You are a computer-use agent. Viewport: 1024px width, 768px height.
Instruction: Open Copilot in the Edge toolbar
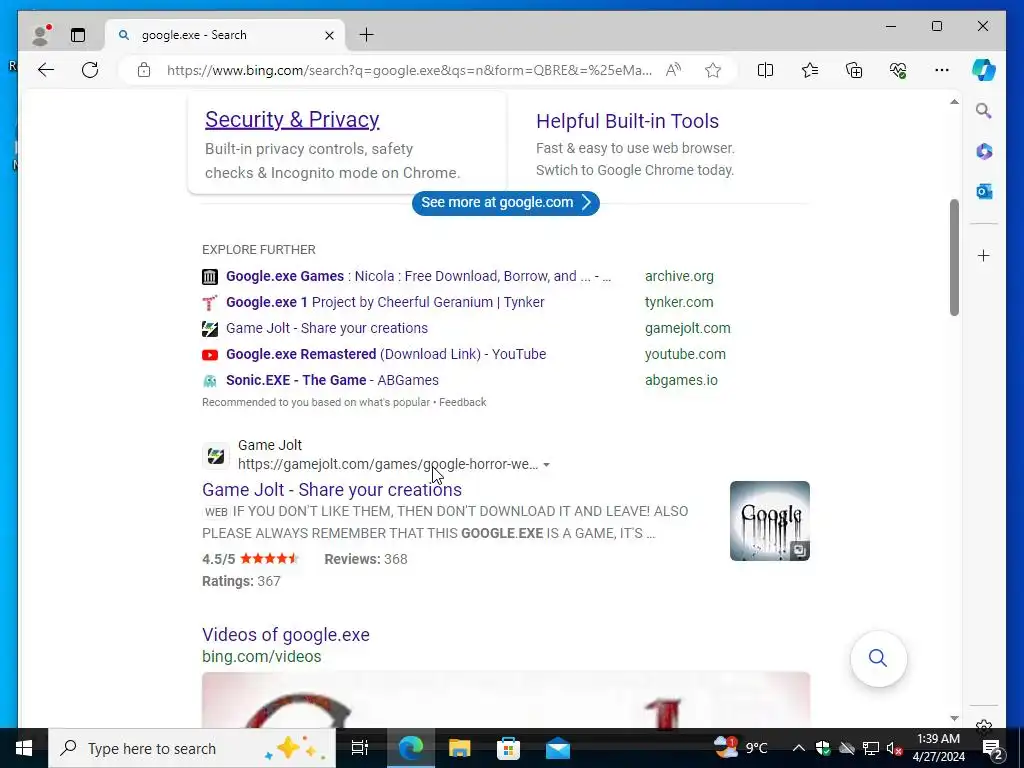point(984,70)
